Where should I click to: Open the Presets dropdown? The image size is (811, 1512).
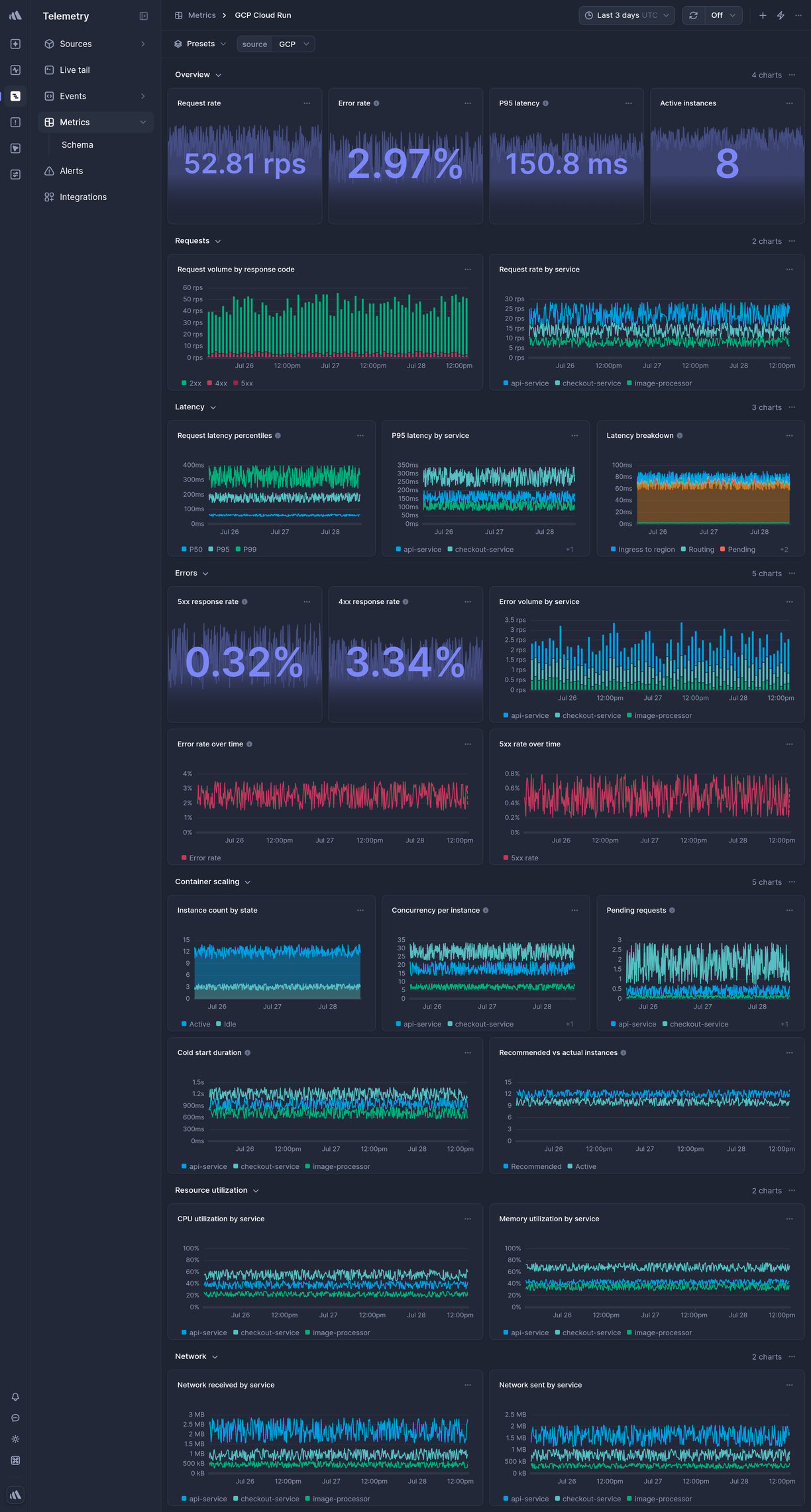[x=200, y=44]
